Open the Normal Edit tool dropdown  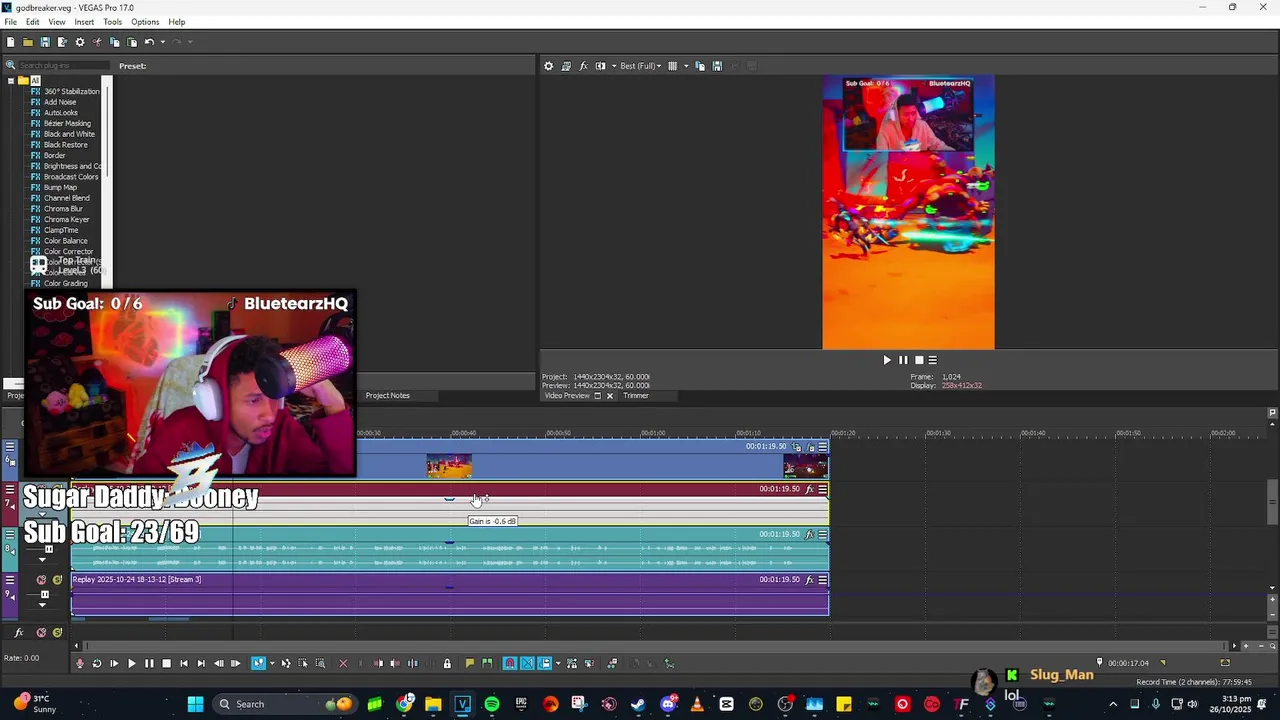(271, 663)
